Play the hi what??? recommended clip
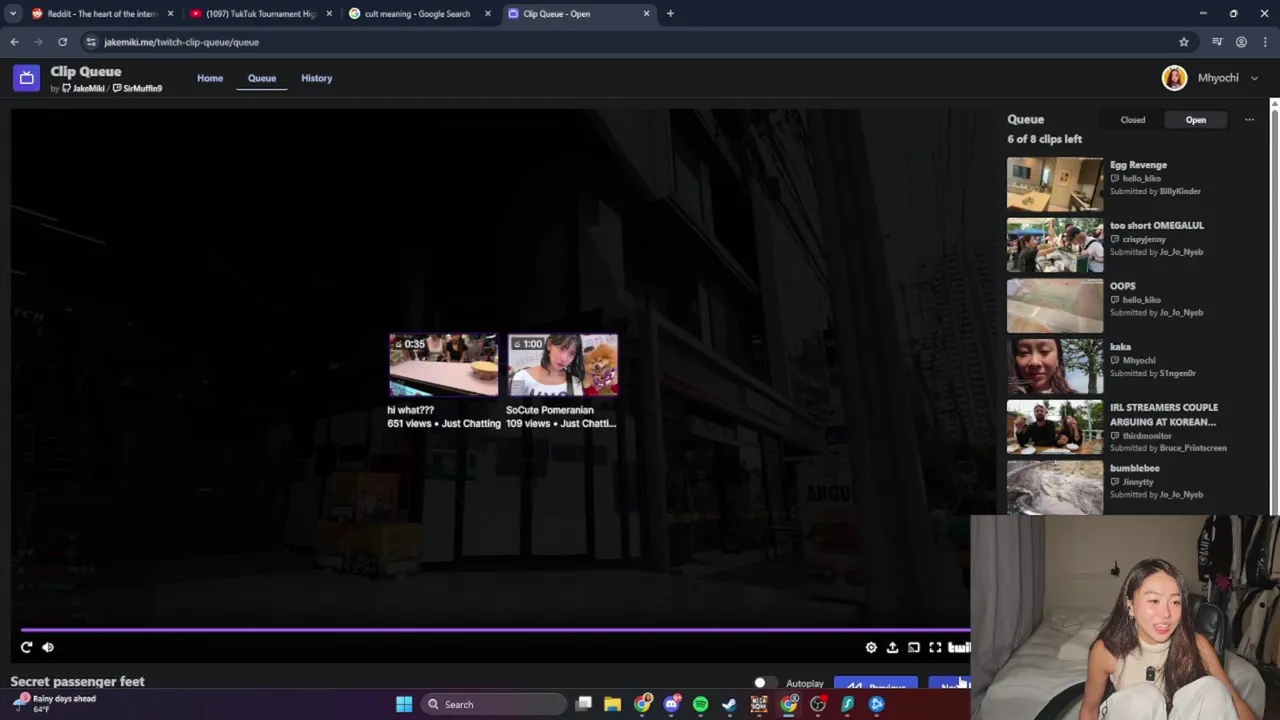1280x720 pixels. coord(443,365)
